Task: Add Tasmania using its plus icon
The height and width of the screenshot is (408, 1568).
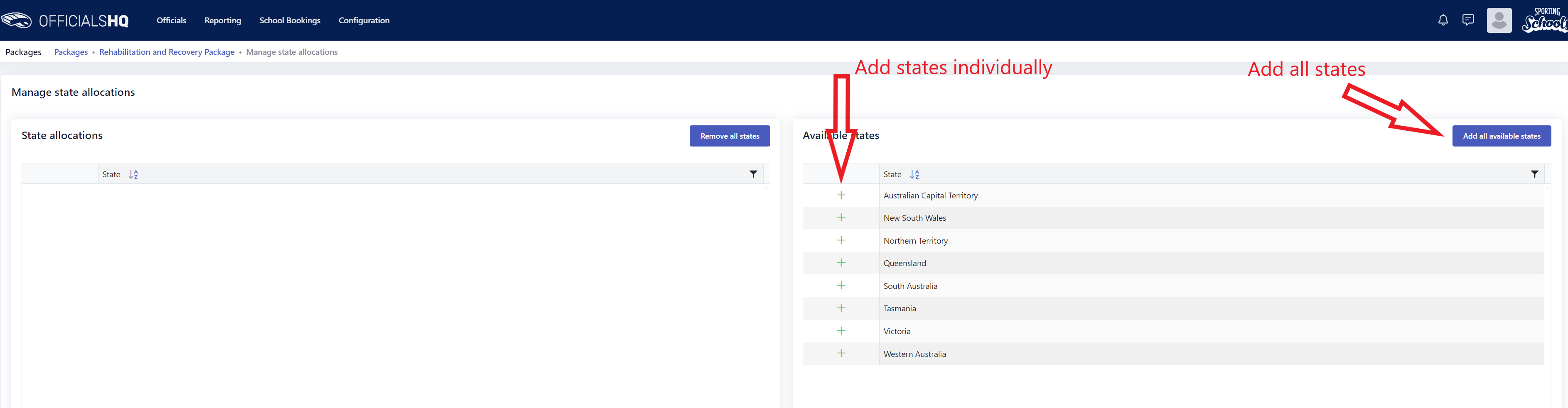Action: pyautogui.click(x=841, y=308)
